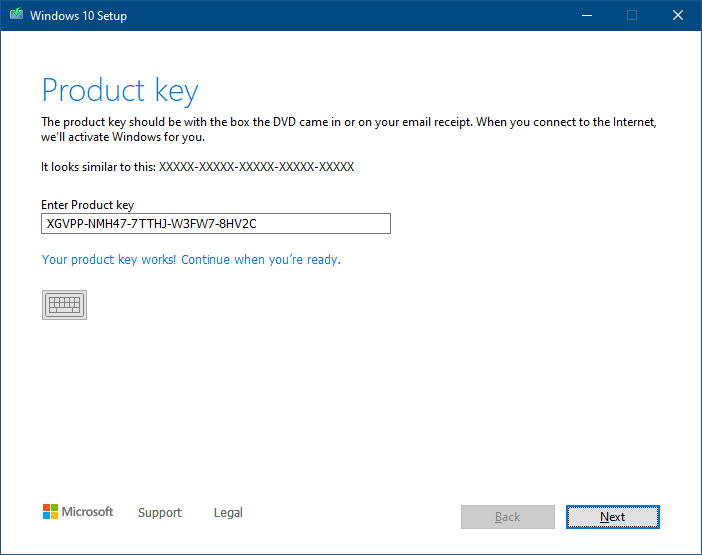Viewport: 702px width, 555px height.
Task: Click the 'Product key' heading
Action: point(120,91)
